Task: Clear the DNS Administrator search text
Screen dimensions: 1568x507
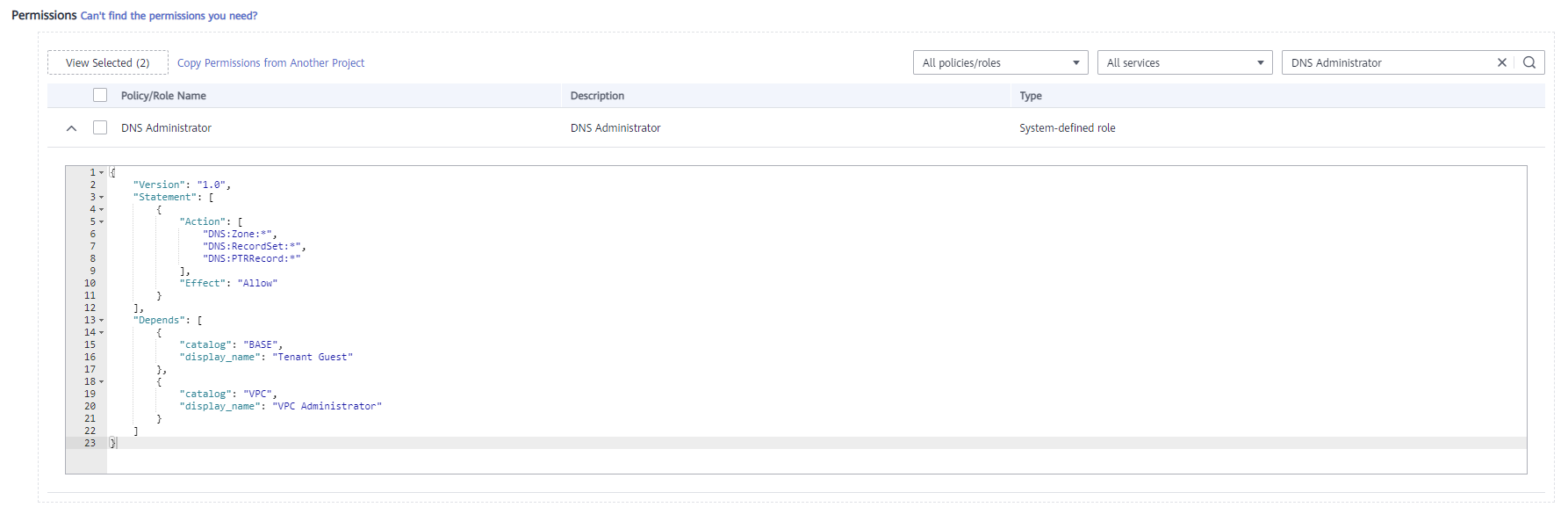Action: click(x=1501, y=62)
